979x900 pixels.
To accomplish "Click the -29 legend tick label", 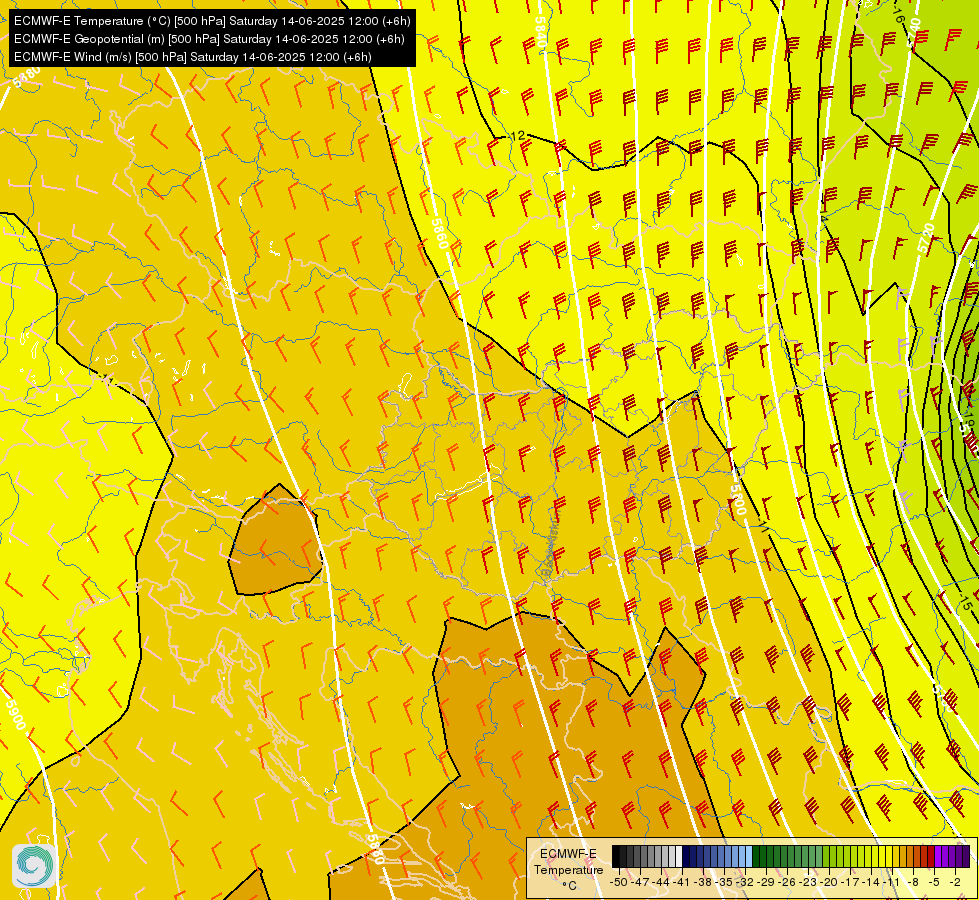I will point(767,882).
